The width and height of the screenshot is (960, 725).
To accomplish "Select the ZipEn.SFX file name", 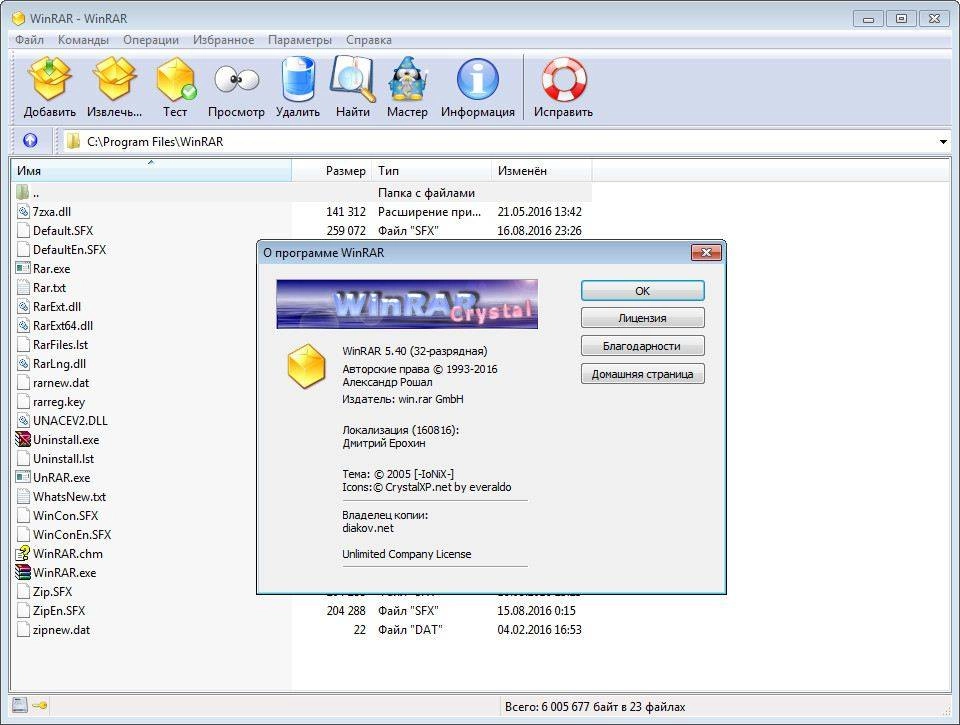I will point(59,610).
